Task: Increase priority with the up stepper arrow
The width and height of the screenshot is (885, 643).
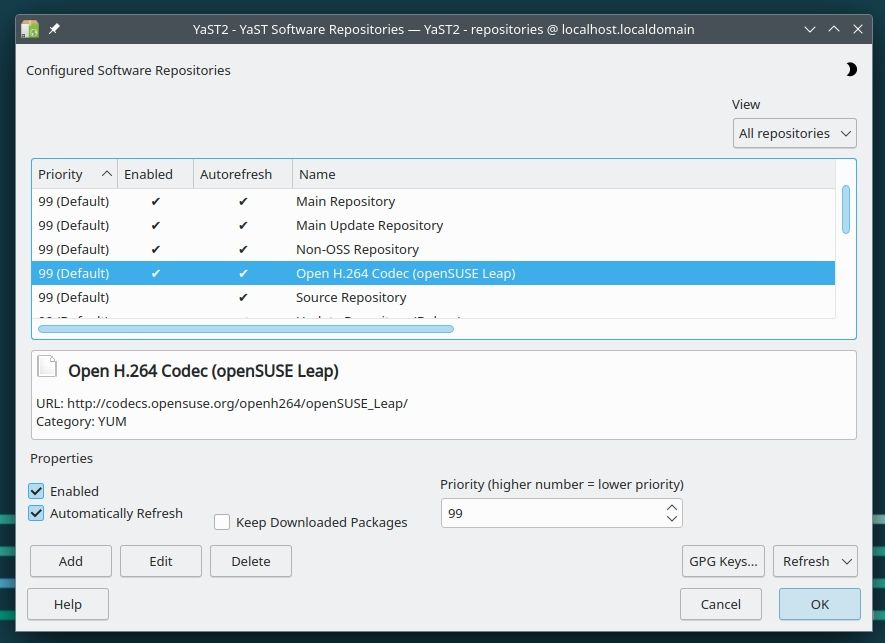Action: tap(671, 507)
